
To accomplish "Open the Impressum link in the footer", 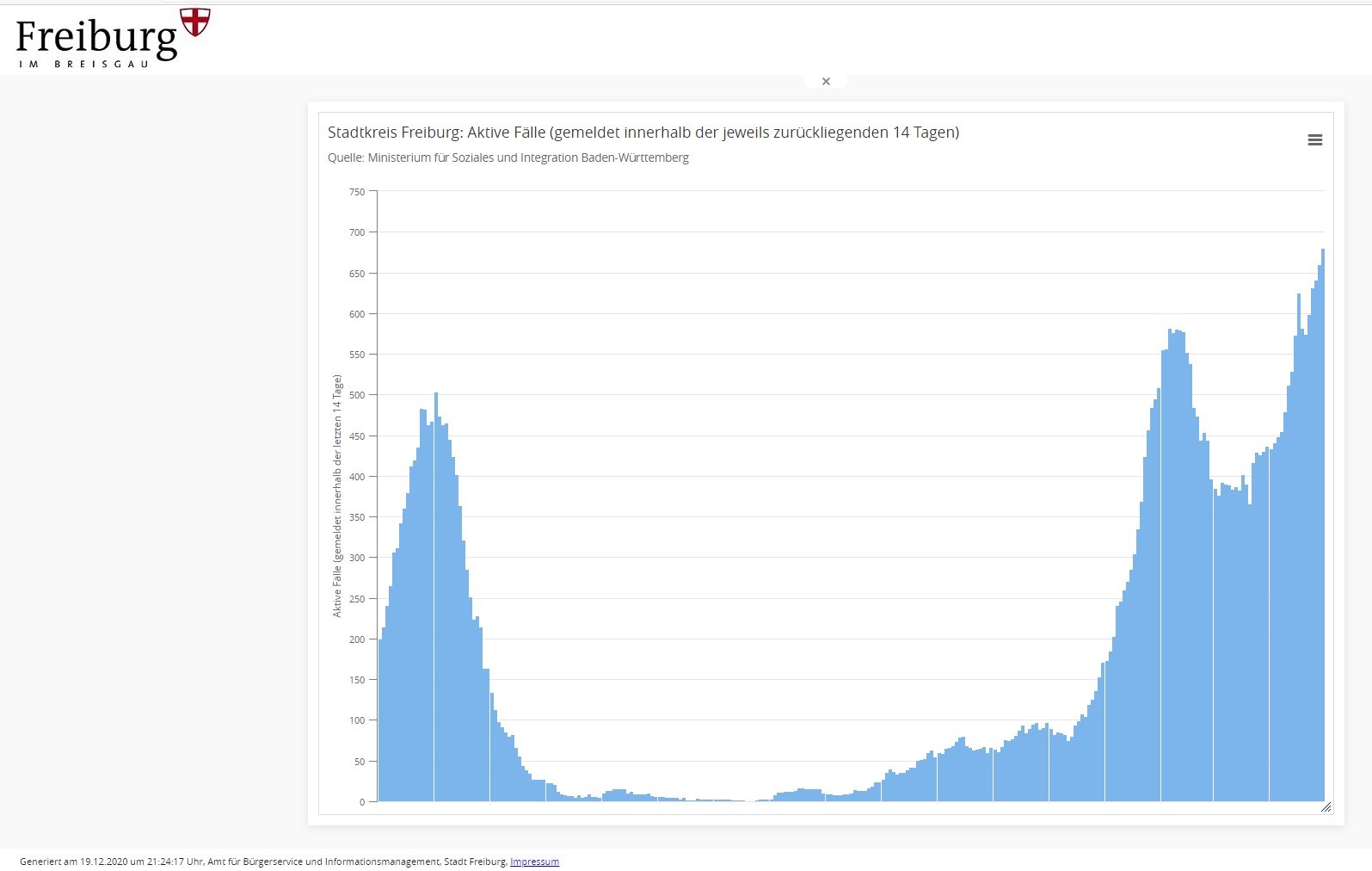I will point(534,862).
